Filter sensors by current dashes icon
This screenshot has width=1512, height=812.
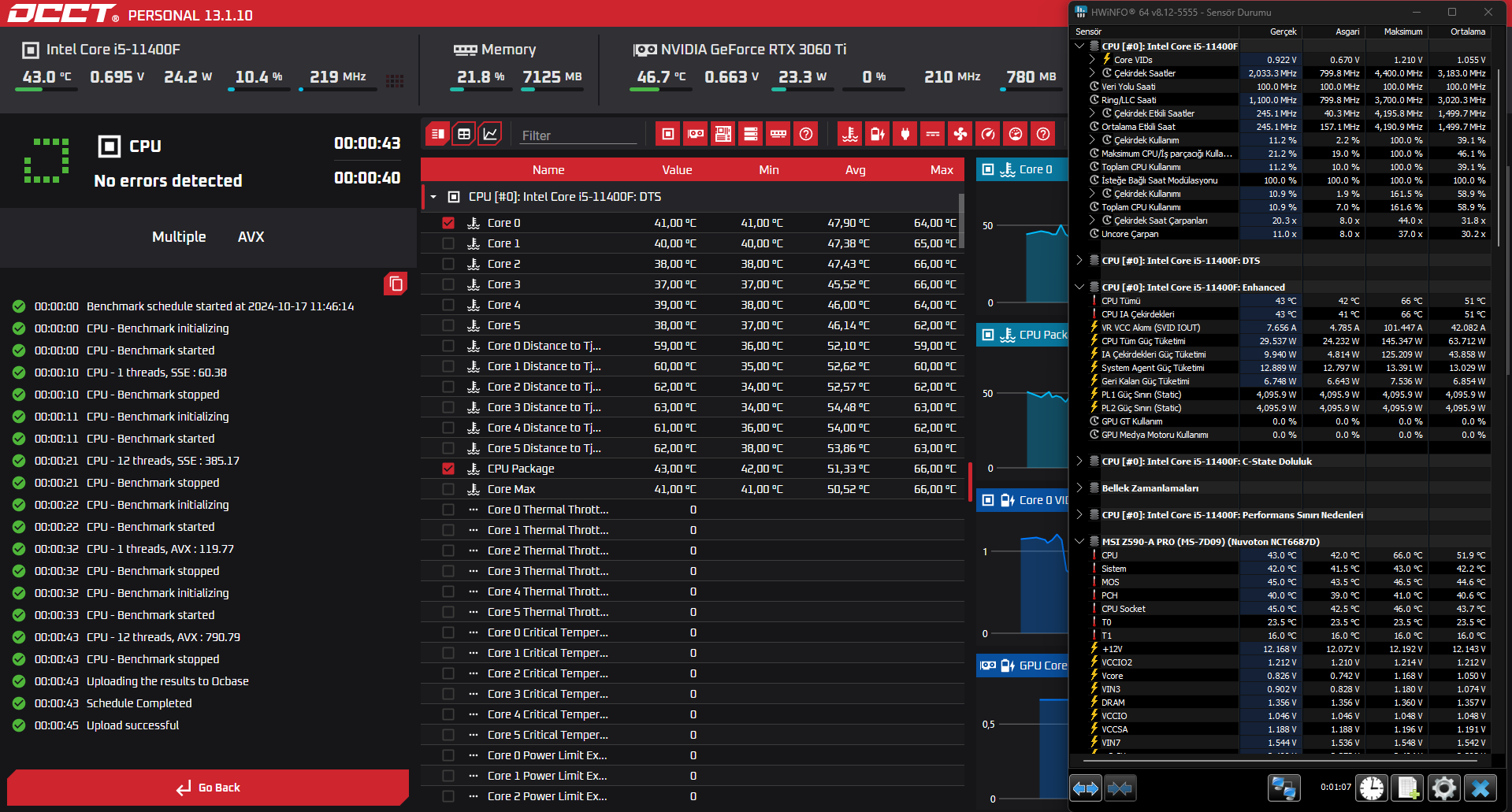[933, 134]
